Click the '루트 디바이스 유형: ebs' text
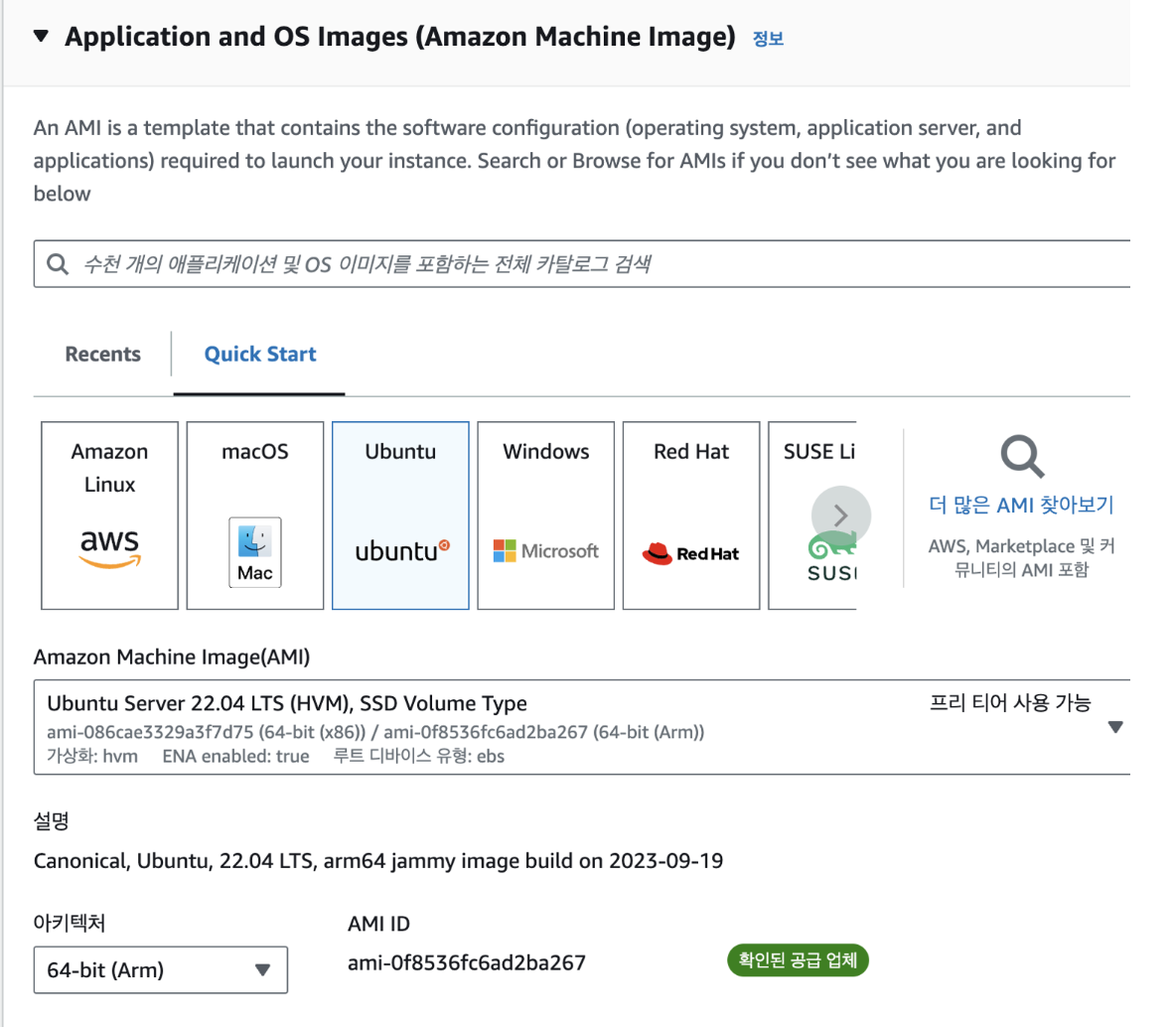Image resolution: width=1176 pixels, height=1027 pixels. tap(418, 756)
